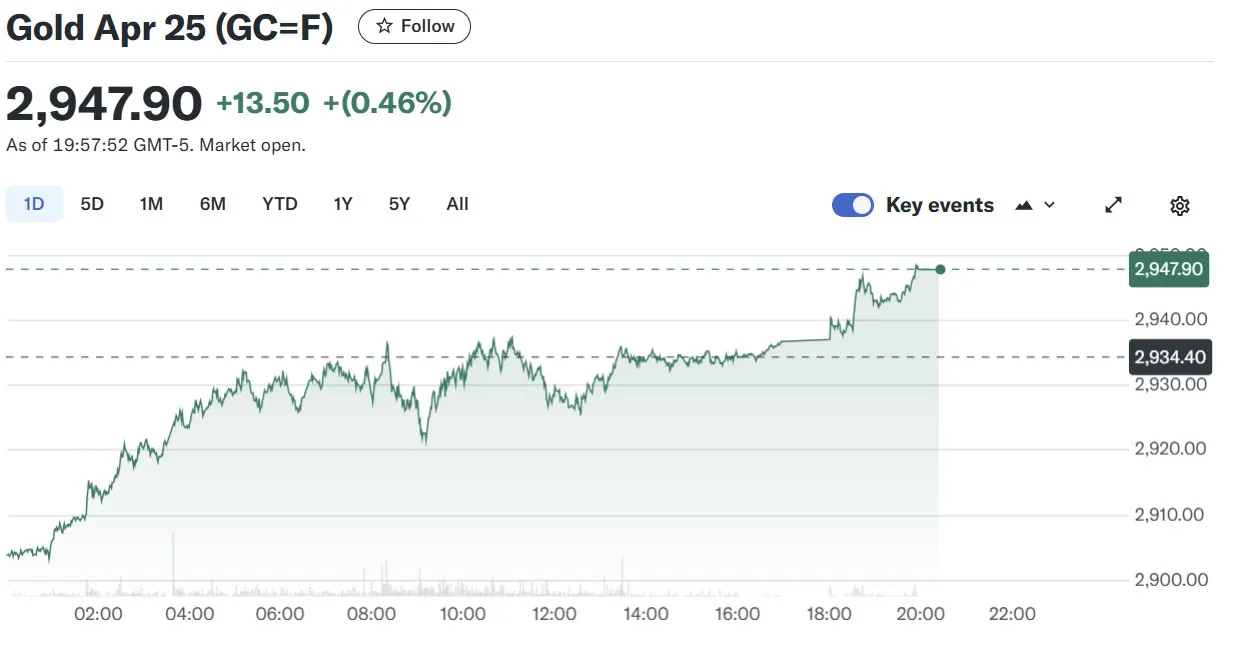Expand chart to full screen

pyautogui.click(x=1113, y=205)
